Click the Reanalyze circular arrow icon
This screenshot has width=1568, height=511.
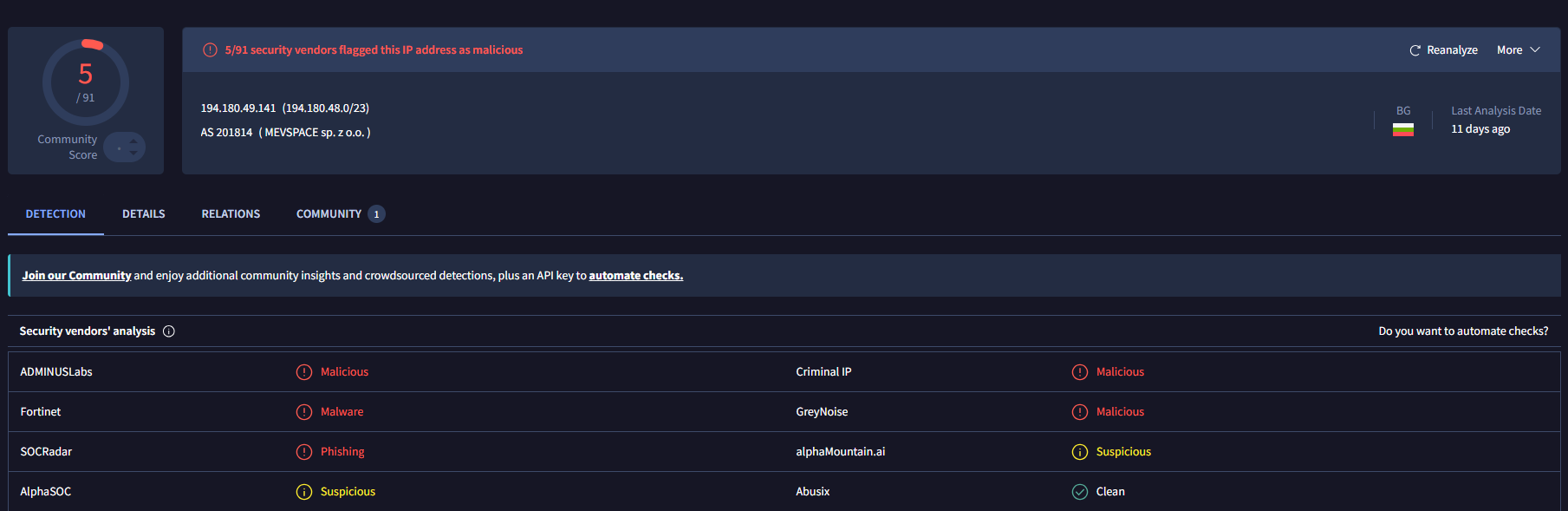[x=1415, y=50]
